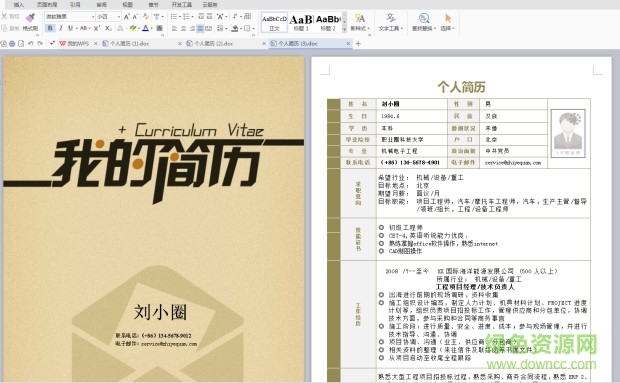Toggle superscript X² formatting

(97, 28)
